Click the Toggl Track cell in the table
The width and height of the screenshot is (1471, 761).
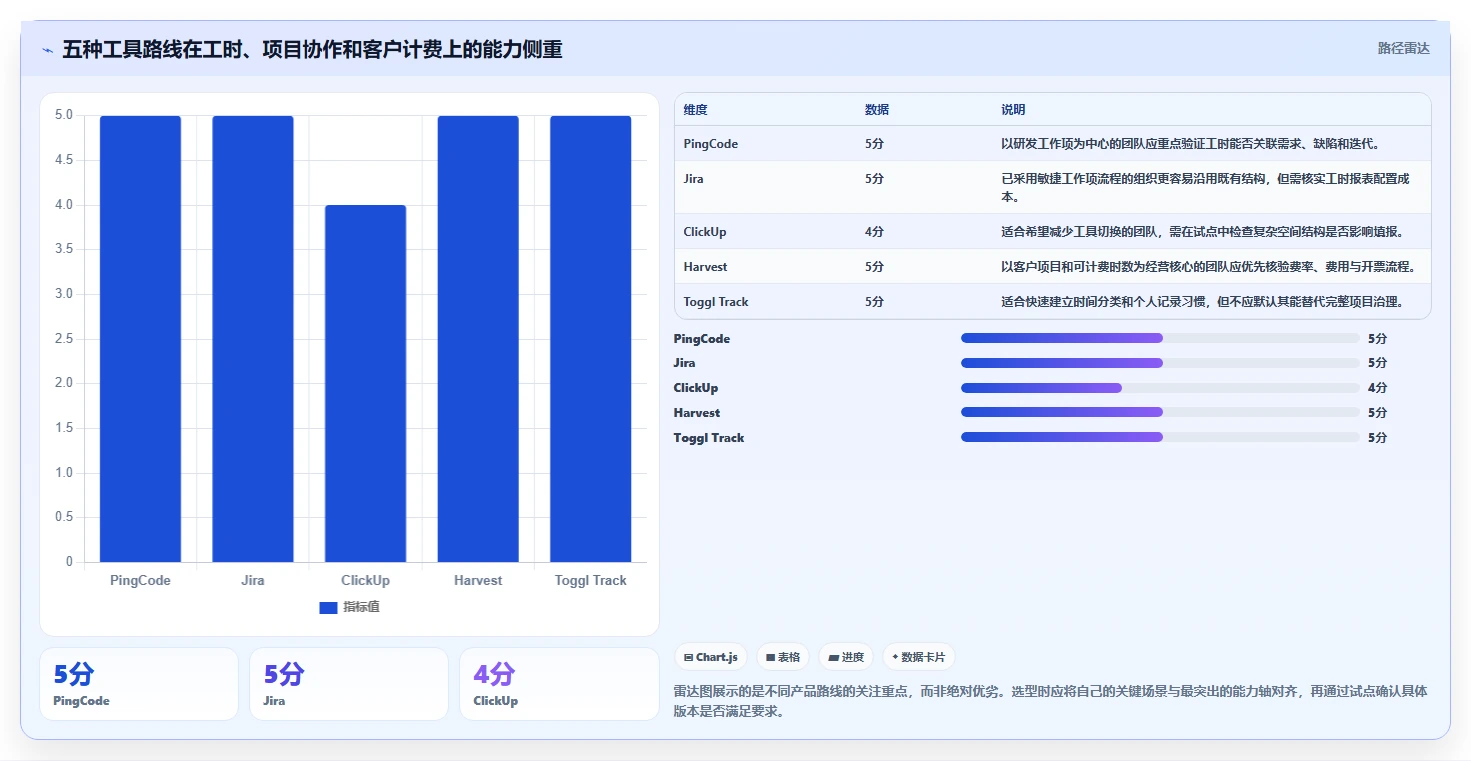coord(716,302)
